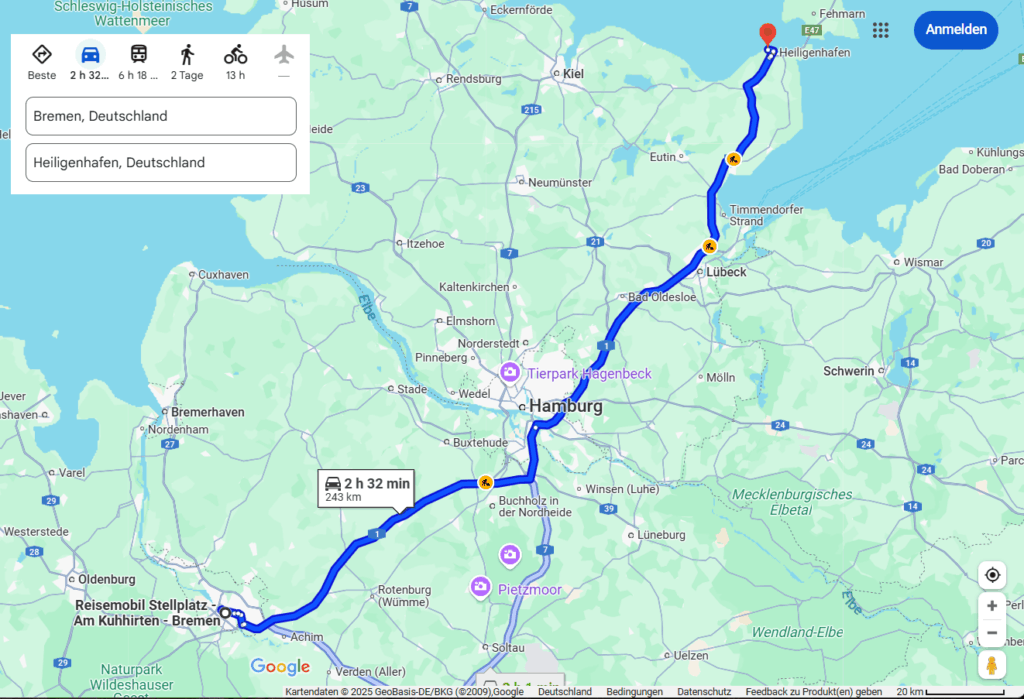Click the Anmelden sign-in button
The width and height of the screenshot is (1024, 699).
pos(955,29)
